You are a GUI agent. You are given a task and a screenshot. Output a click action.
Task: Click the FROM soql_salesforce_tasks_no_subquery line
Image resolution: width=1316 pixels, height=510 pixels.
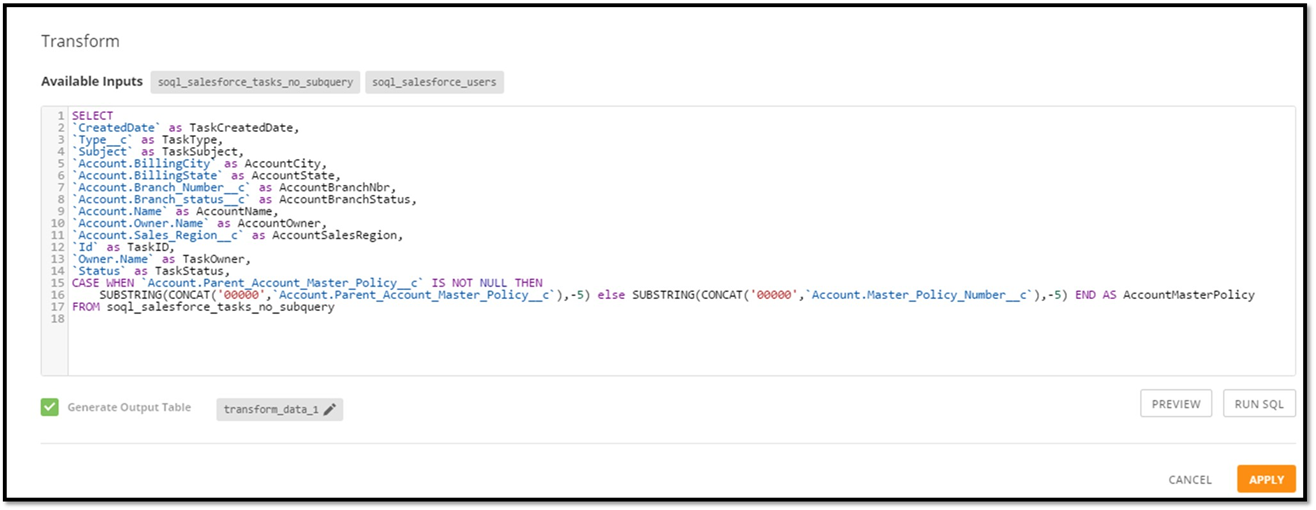[203, 307]
